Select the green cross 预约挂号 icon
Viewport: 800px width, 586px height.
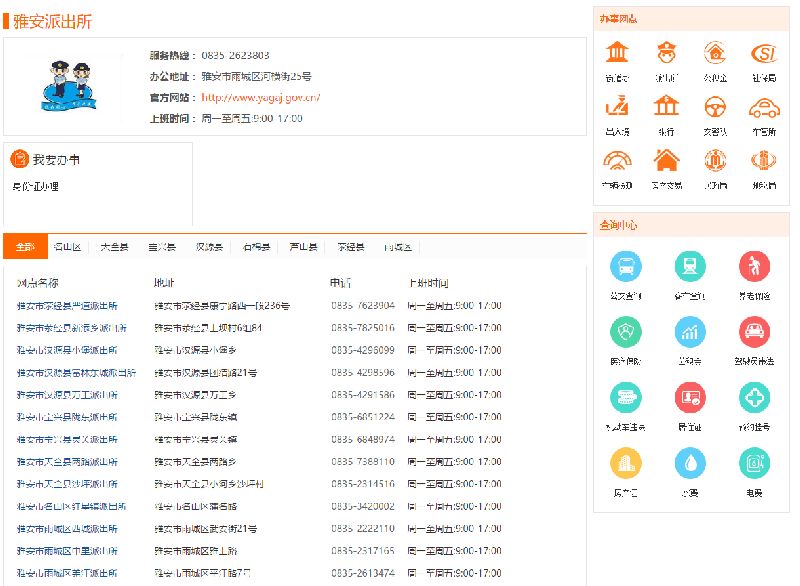click(x=754, y=397)
